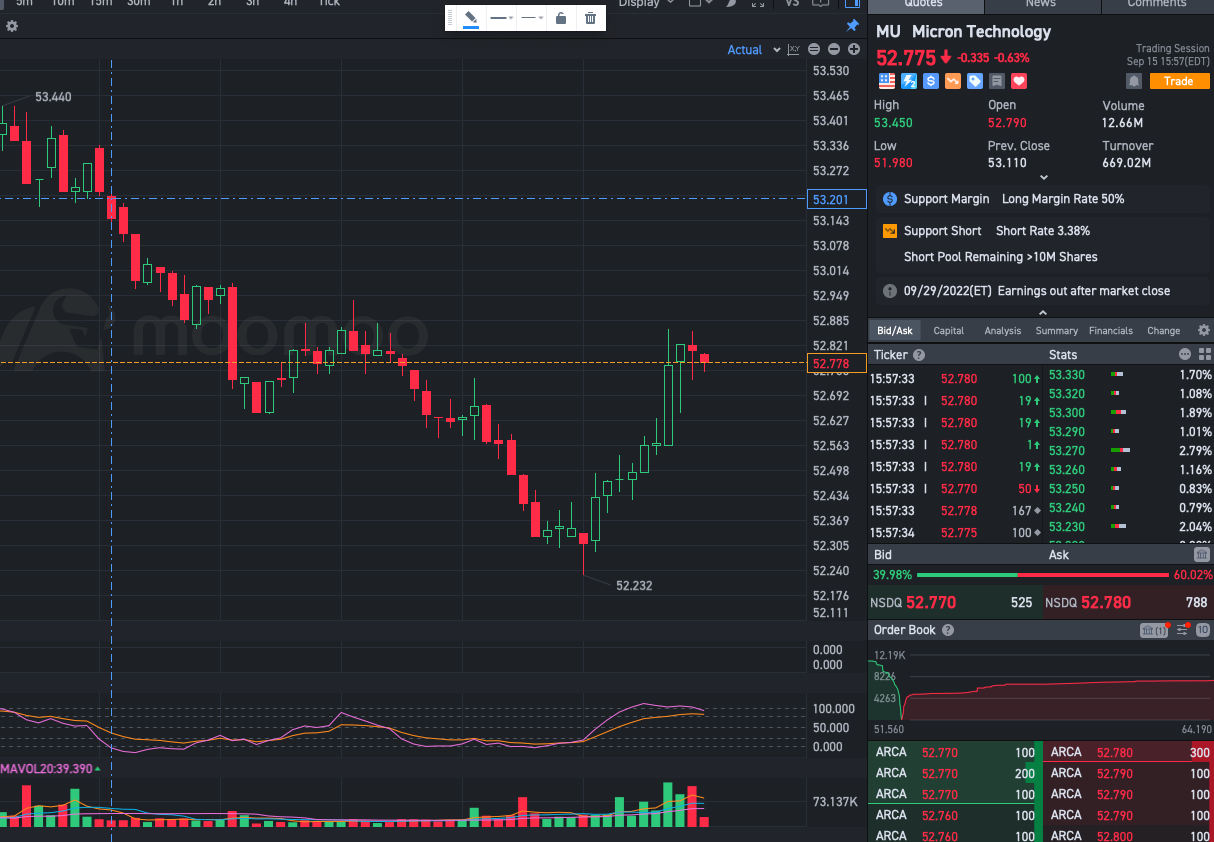Zoom in chart with plus circle
This screenshot has height=842, width=1214.
click(x=853, y=49)
